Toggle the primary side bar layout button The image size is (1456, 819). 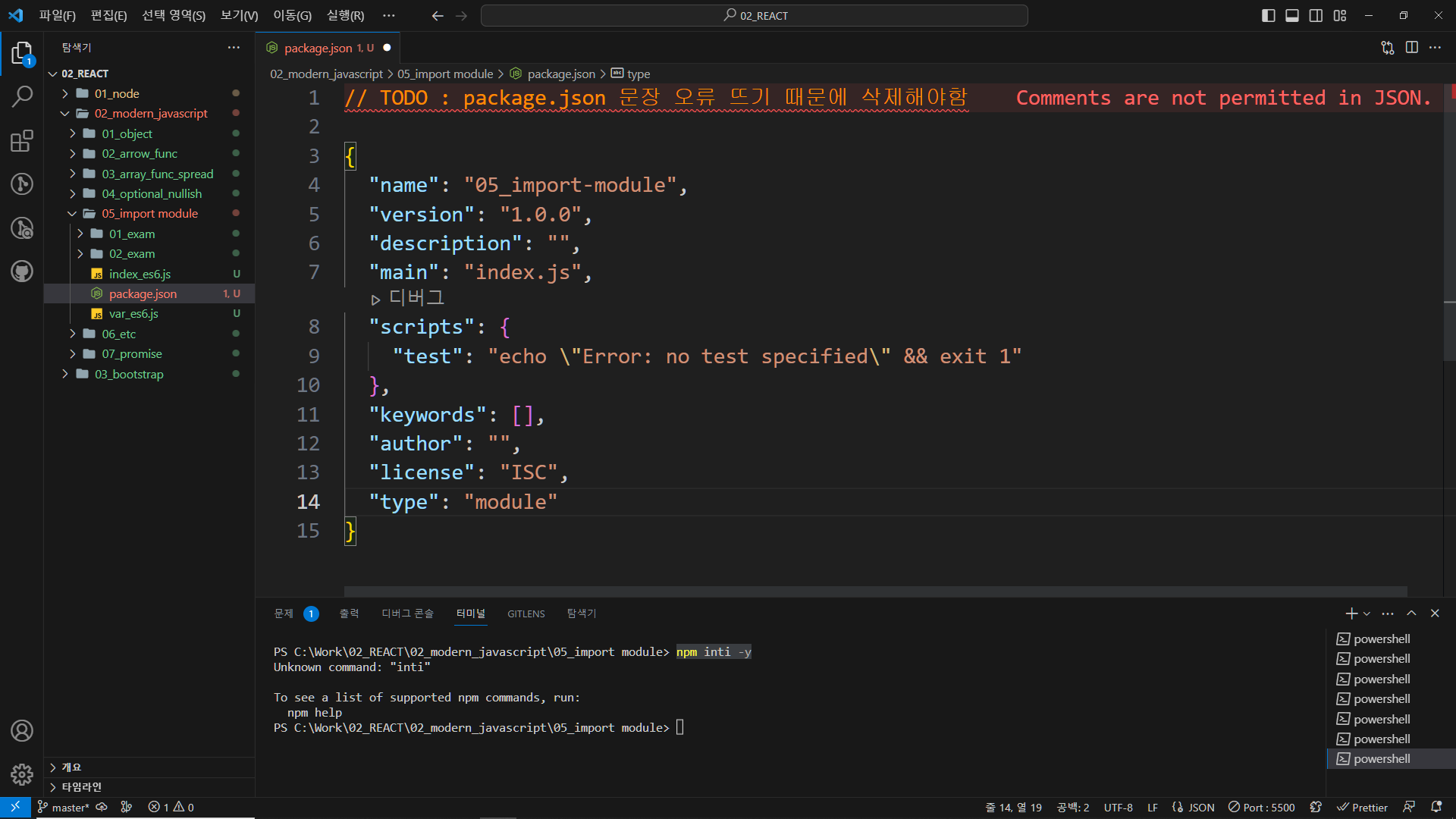(1268, 16)
